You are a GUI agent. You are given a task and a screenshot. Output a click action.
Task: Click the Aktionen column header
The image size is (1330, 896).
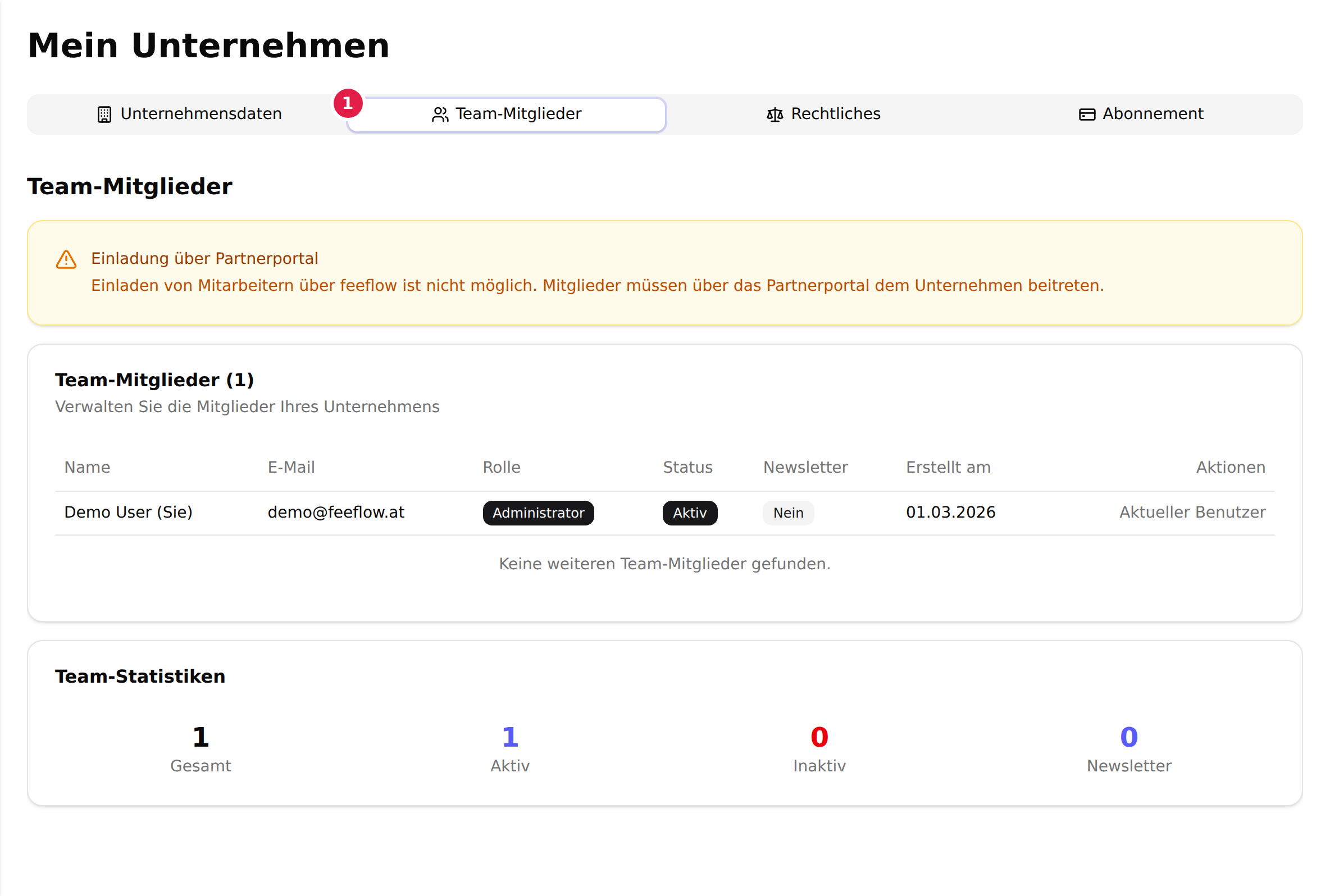(1231, 467)
